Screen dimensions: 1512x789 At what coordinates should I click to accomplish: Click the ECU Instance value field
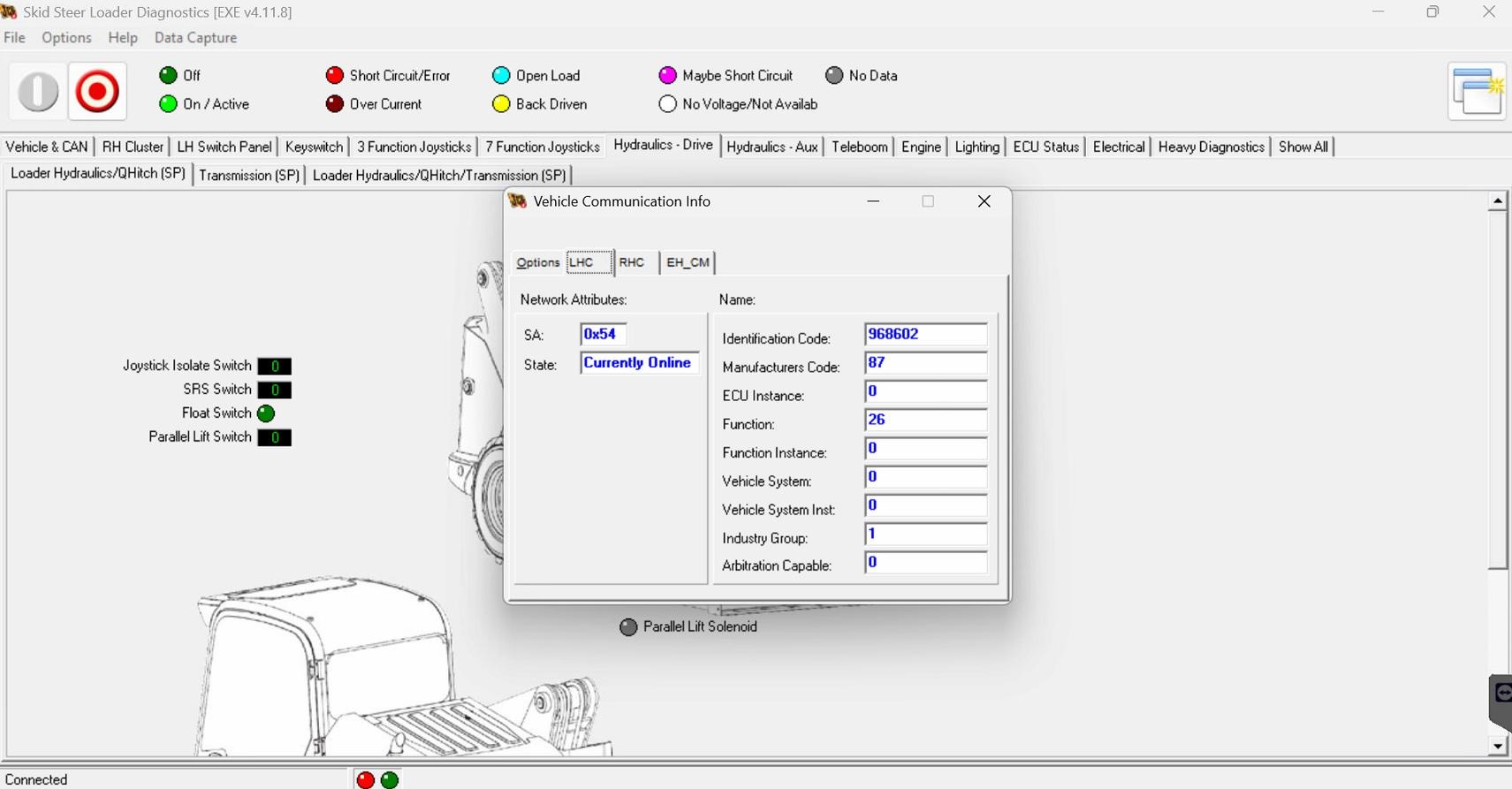(925, 391)
